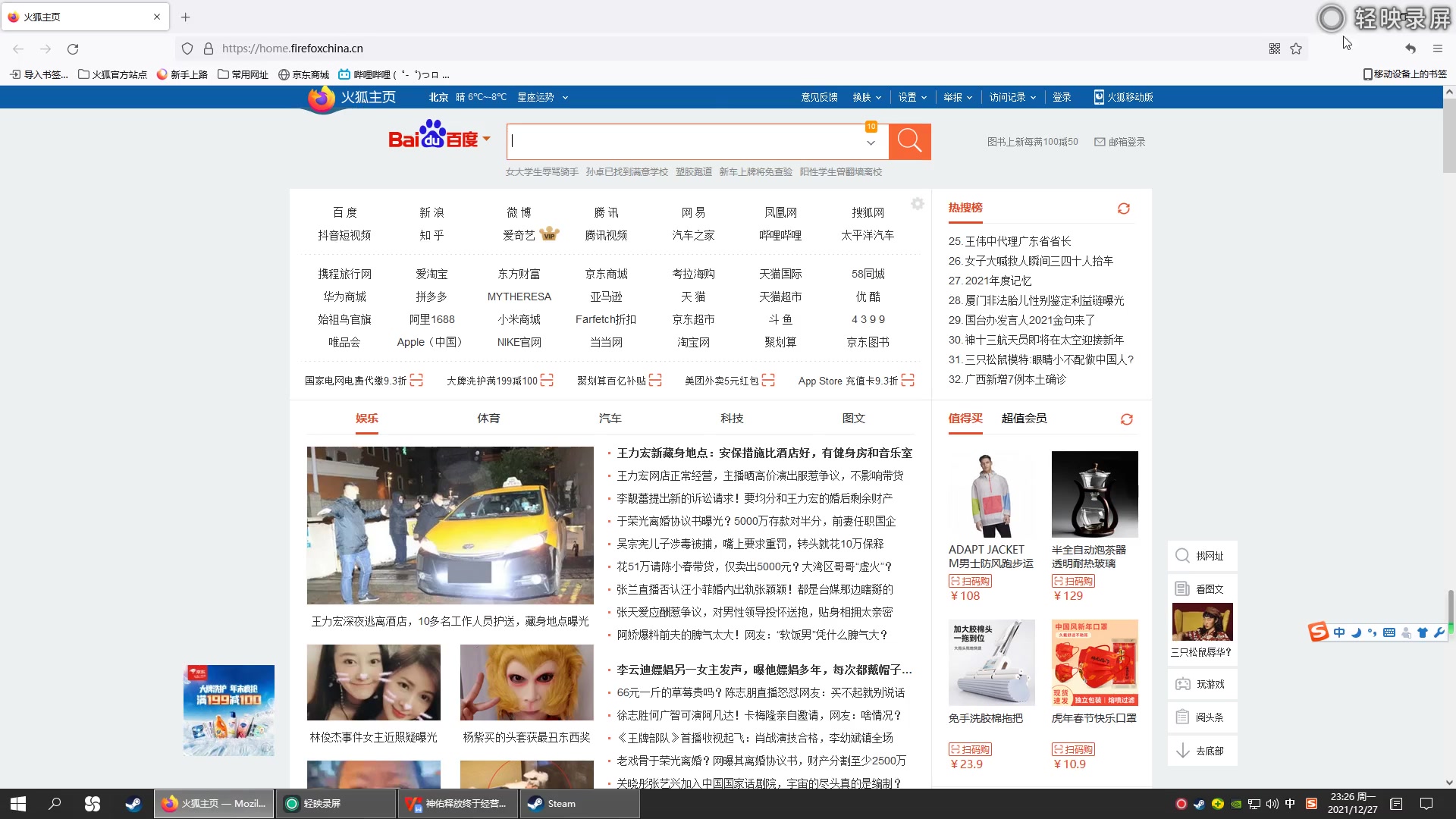Click the orange Baidu search button
The height and width of the screenshot is (819, 1456).
point(909,141)
